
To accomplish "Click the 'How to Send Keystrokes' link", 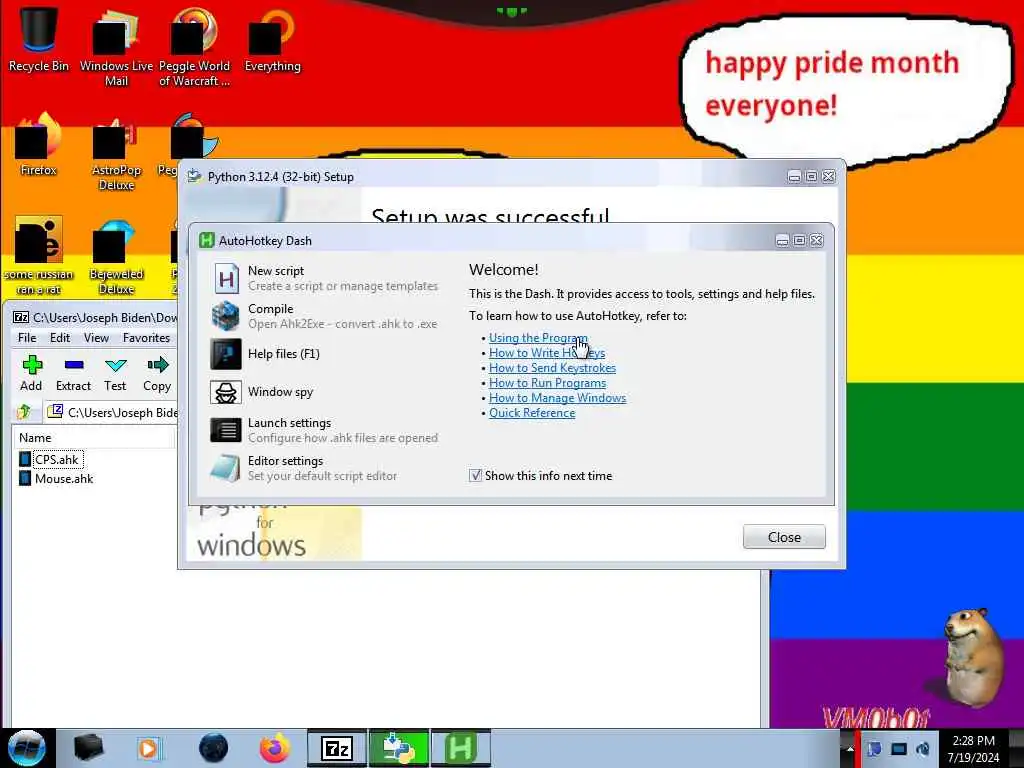I will click(552, 368).
